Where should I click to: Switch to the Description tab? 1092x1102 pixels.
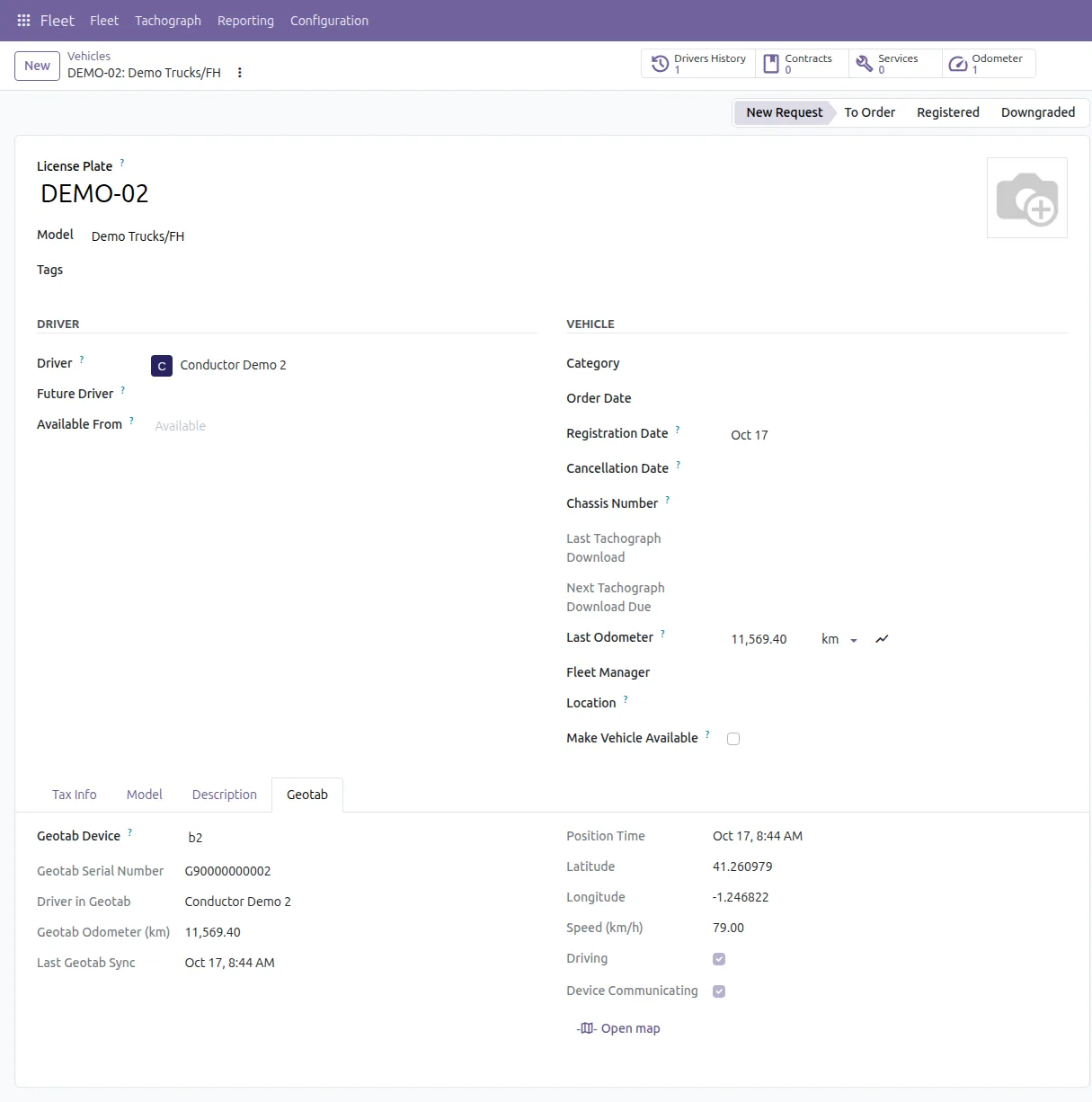click(225, 795)
